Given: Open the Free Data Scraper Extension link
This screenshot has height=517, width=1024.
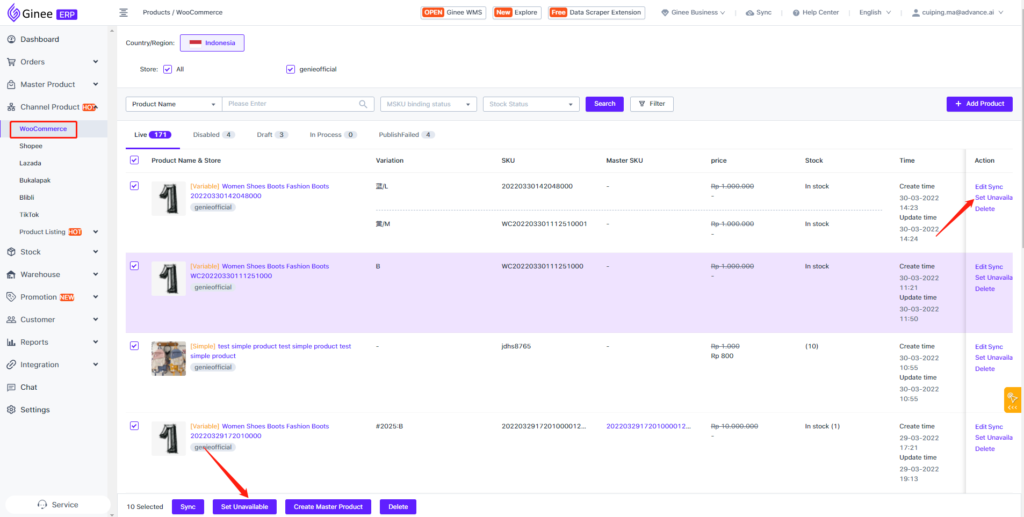Looking at the screenshot, I should point(596,12).
